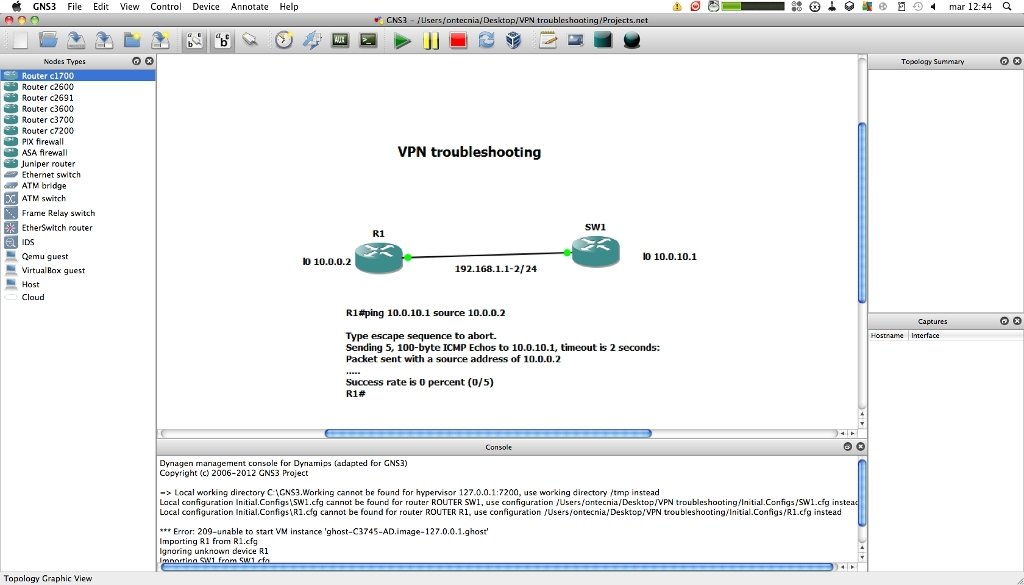Click the topology canvas horizontal scrollbar
This screenshot has width=1024, height=585.
[488, 434]
